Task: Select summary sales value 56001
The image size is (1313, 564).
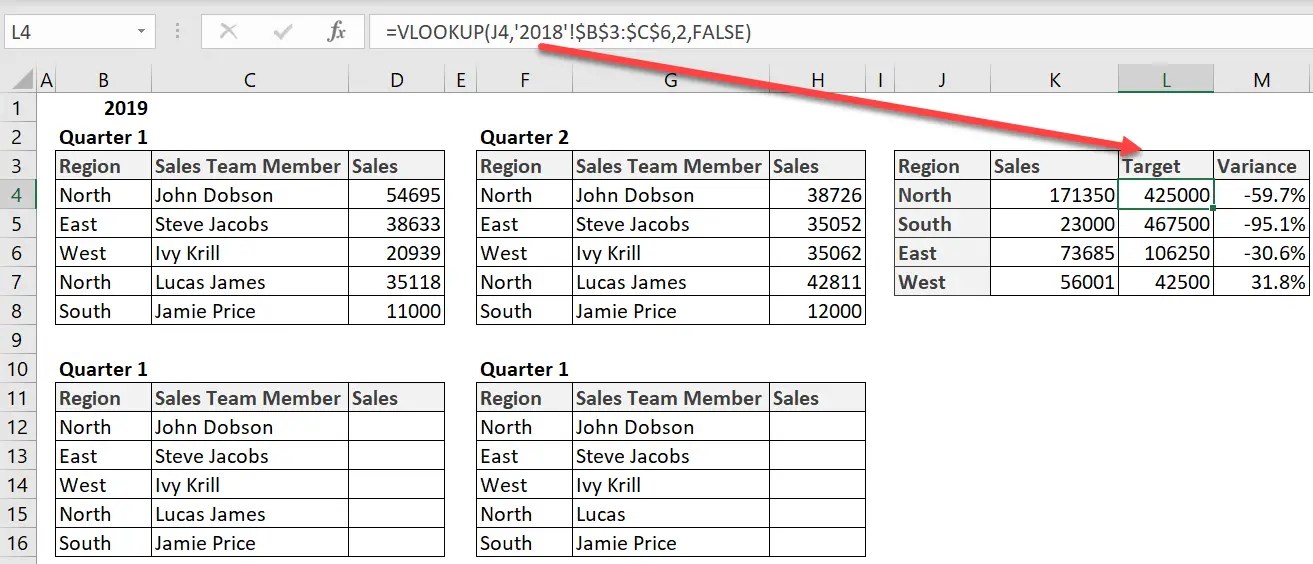Action: 1054,282
